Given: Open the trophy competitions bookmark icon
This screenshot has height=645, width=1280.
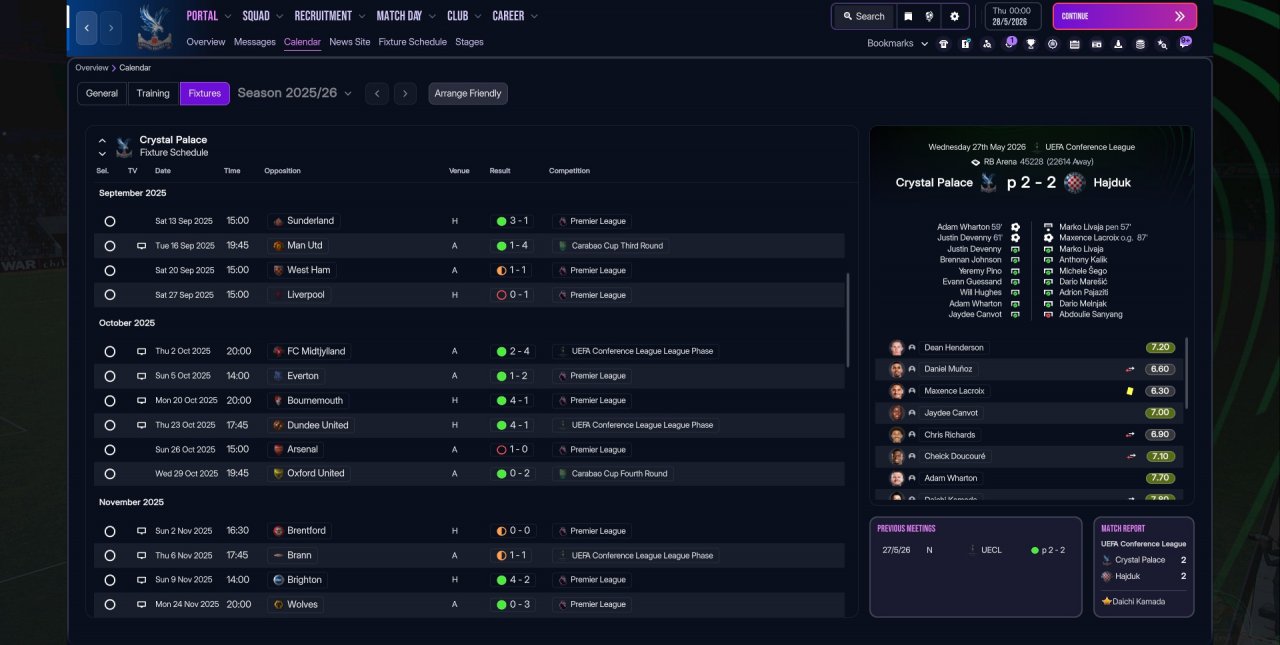Looking at the screenshot, I should coord(1031,44).
